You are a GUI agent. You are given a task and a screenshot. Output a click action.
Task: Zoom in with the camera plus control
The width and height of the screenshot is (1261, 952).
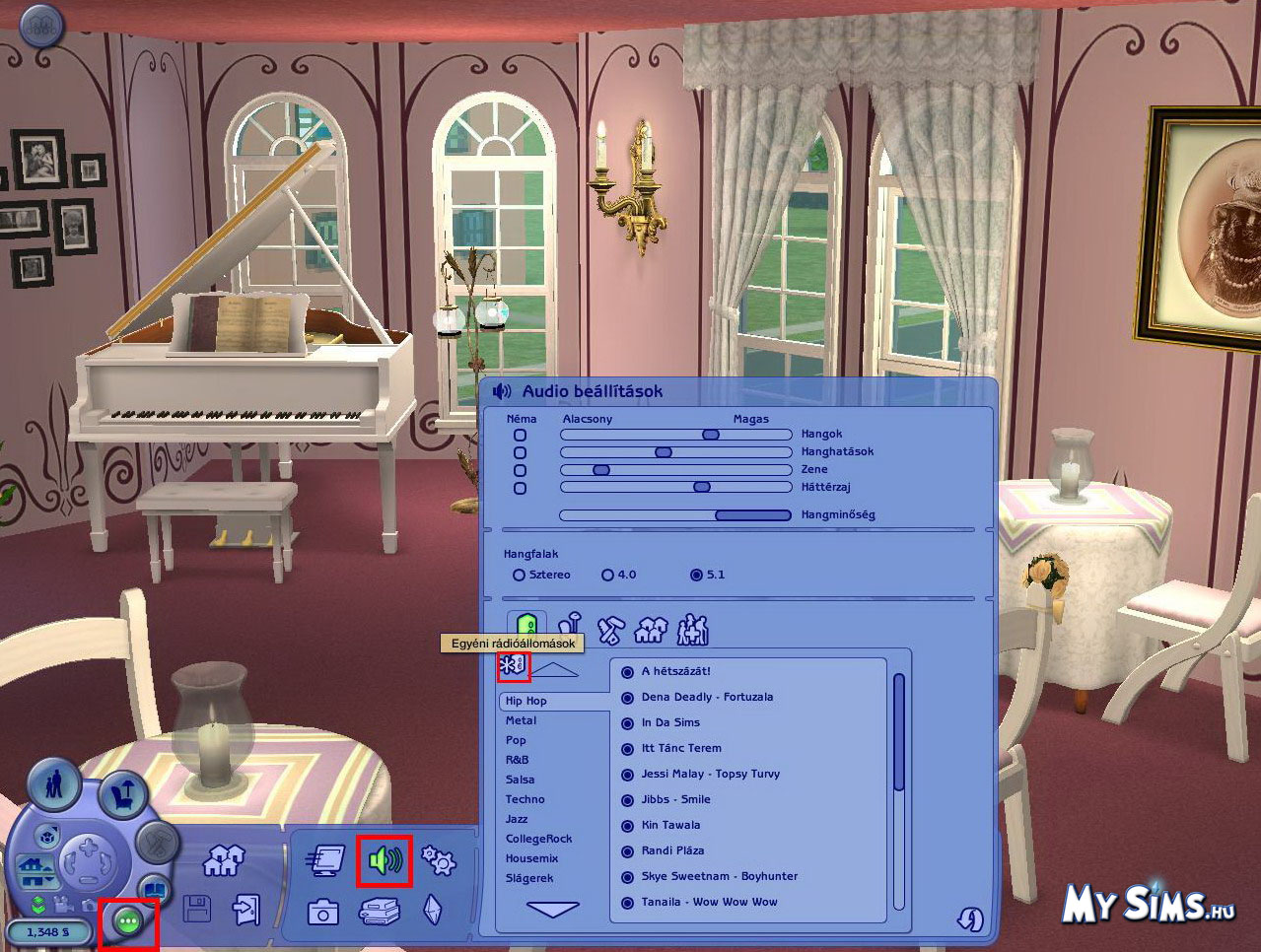[x=89, y=848]
